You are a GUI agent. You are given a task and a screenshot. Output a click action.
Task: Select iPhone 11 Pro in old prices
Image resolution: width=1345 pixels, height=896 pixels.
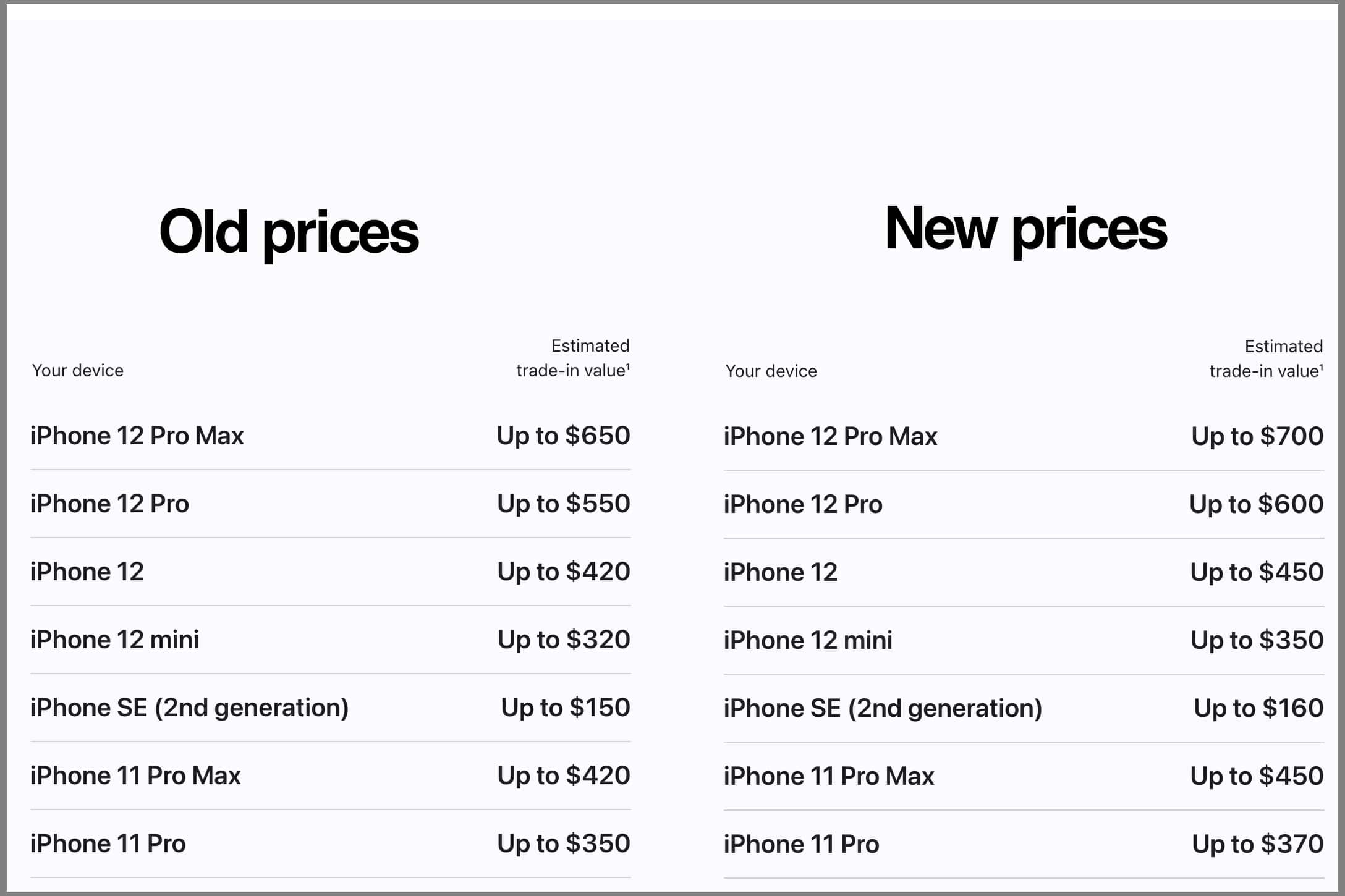[x=108, y=843]
